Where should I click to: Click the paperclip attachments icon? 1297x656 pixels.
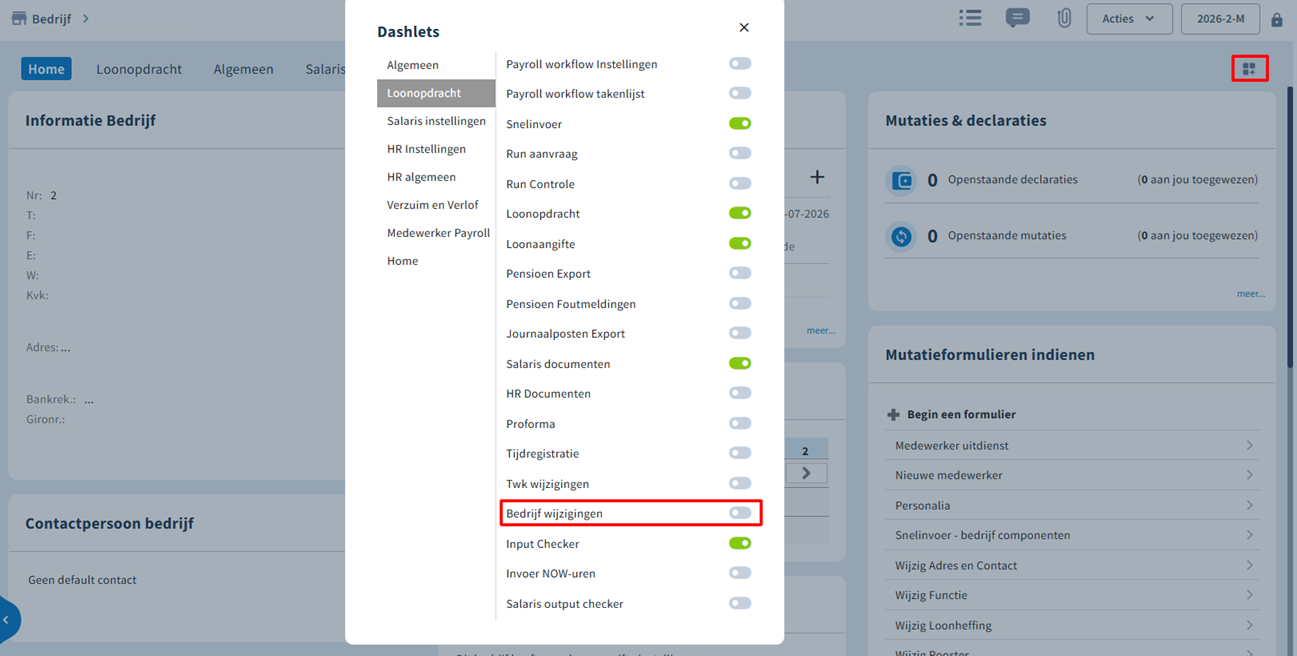coord(1064,18)
